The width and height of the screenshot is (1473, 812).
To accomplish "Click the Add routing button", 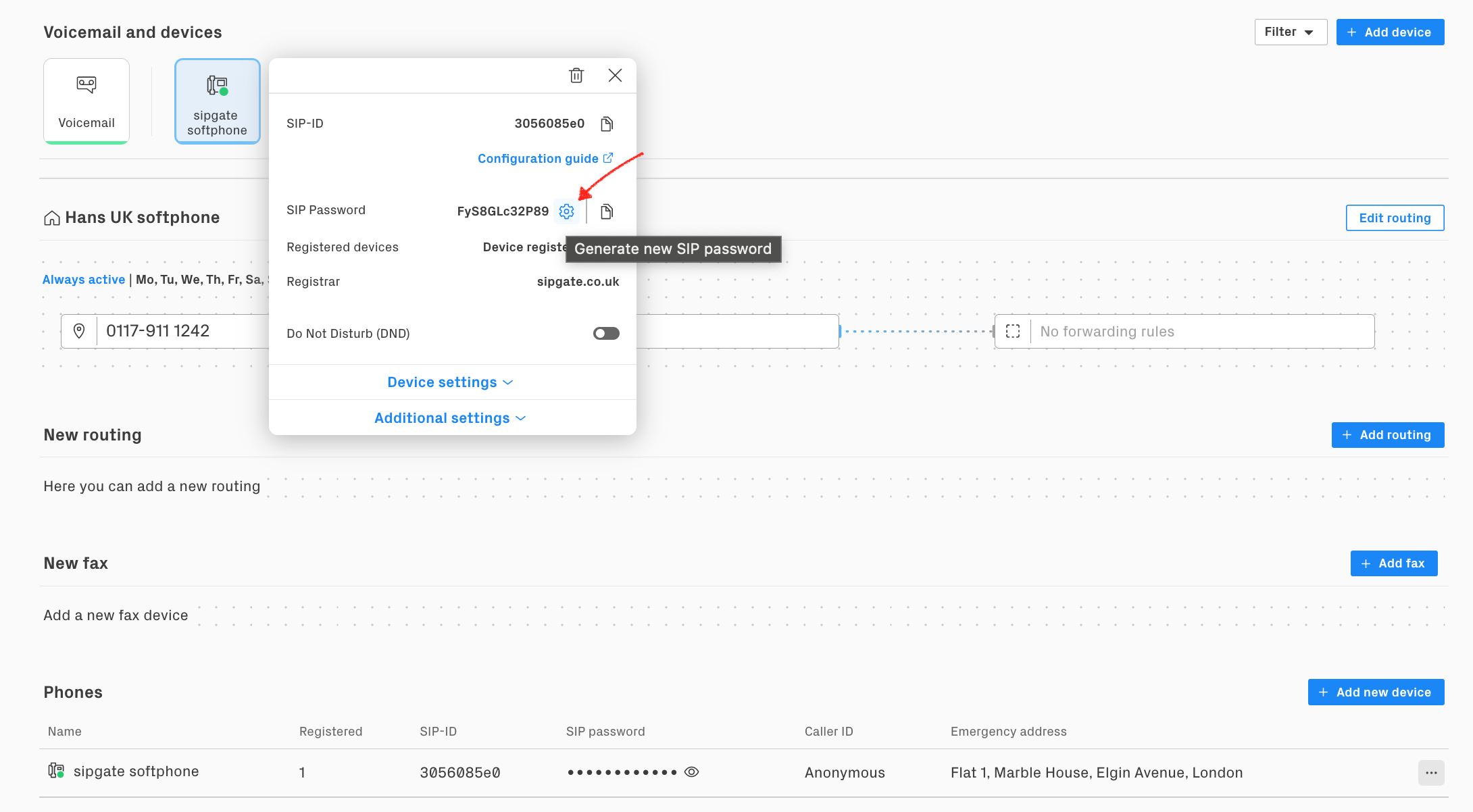I will click(1388, 435).
